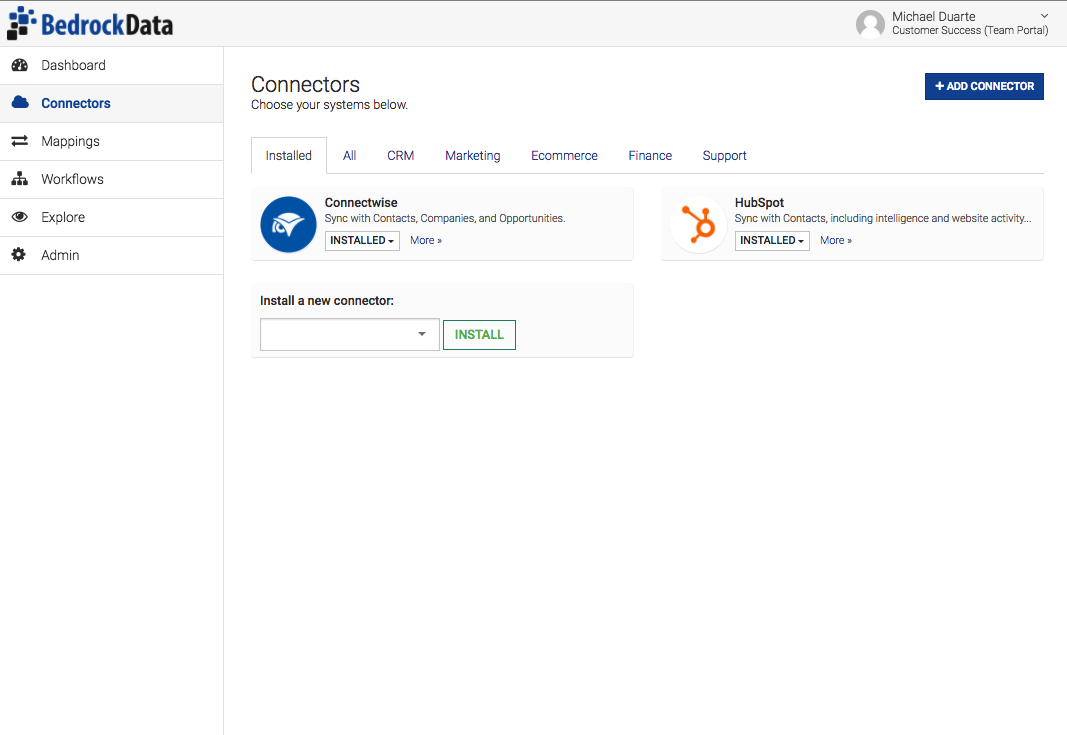Viewport: 1067px width, 735px height.
Task: Open Workflows via its sidebar icon
Action: pyautogui.click(x=20, y=178)
